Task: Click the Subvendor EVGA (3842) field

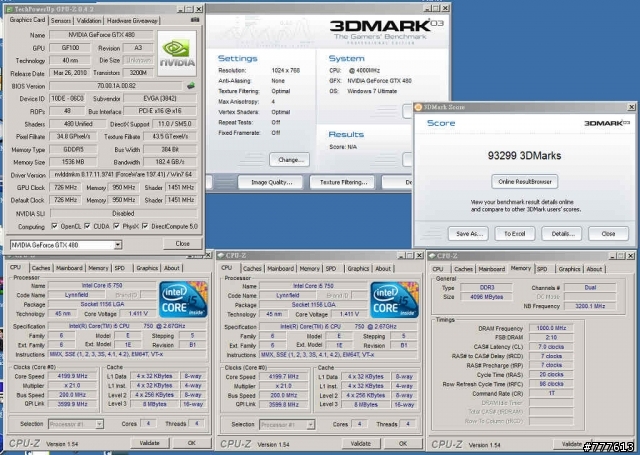Action: pos(160,98)
